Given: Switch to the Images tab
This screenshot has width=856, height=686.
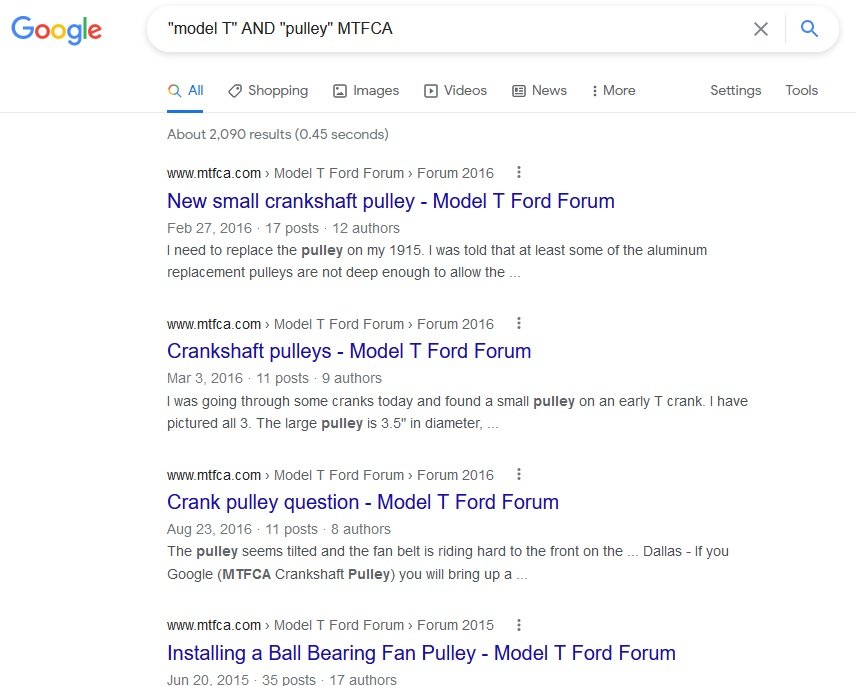Looking at the screenshot, I should pos(366,90).
